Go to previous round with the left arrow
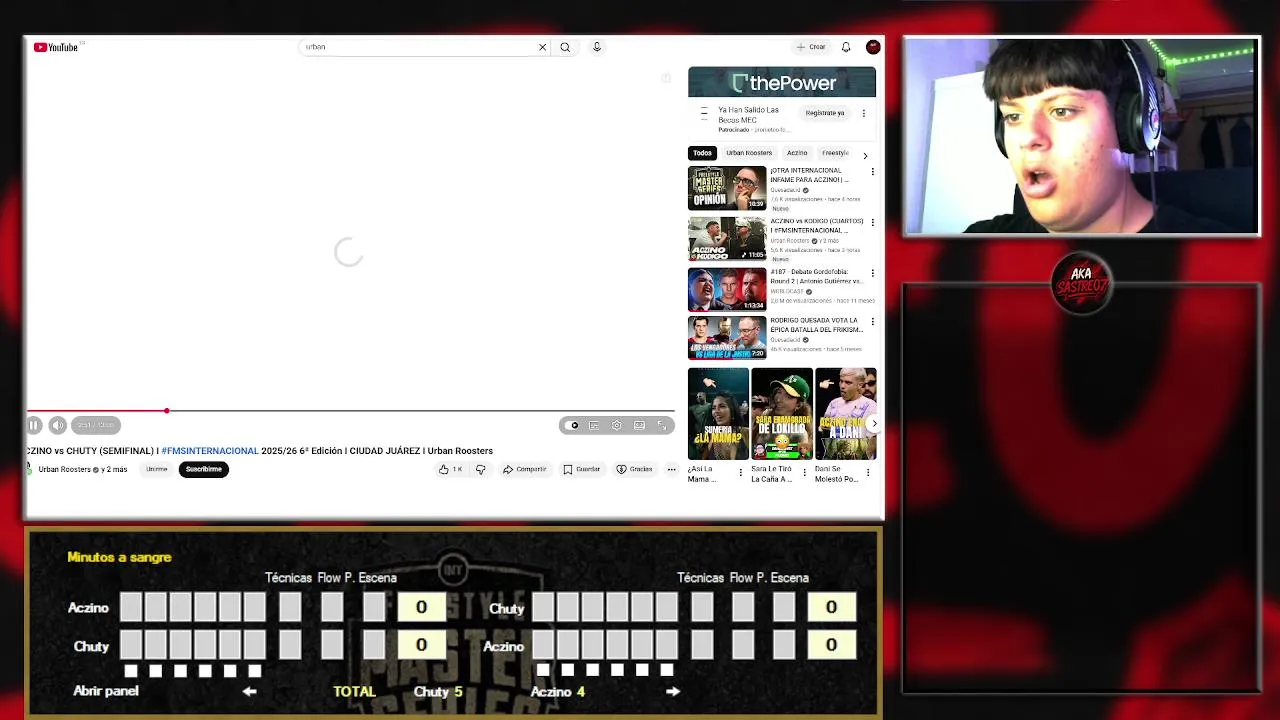The height and width of the screenshot is (720, 1280). (250, 691)
